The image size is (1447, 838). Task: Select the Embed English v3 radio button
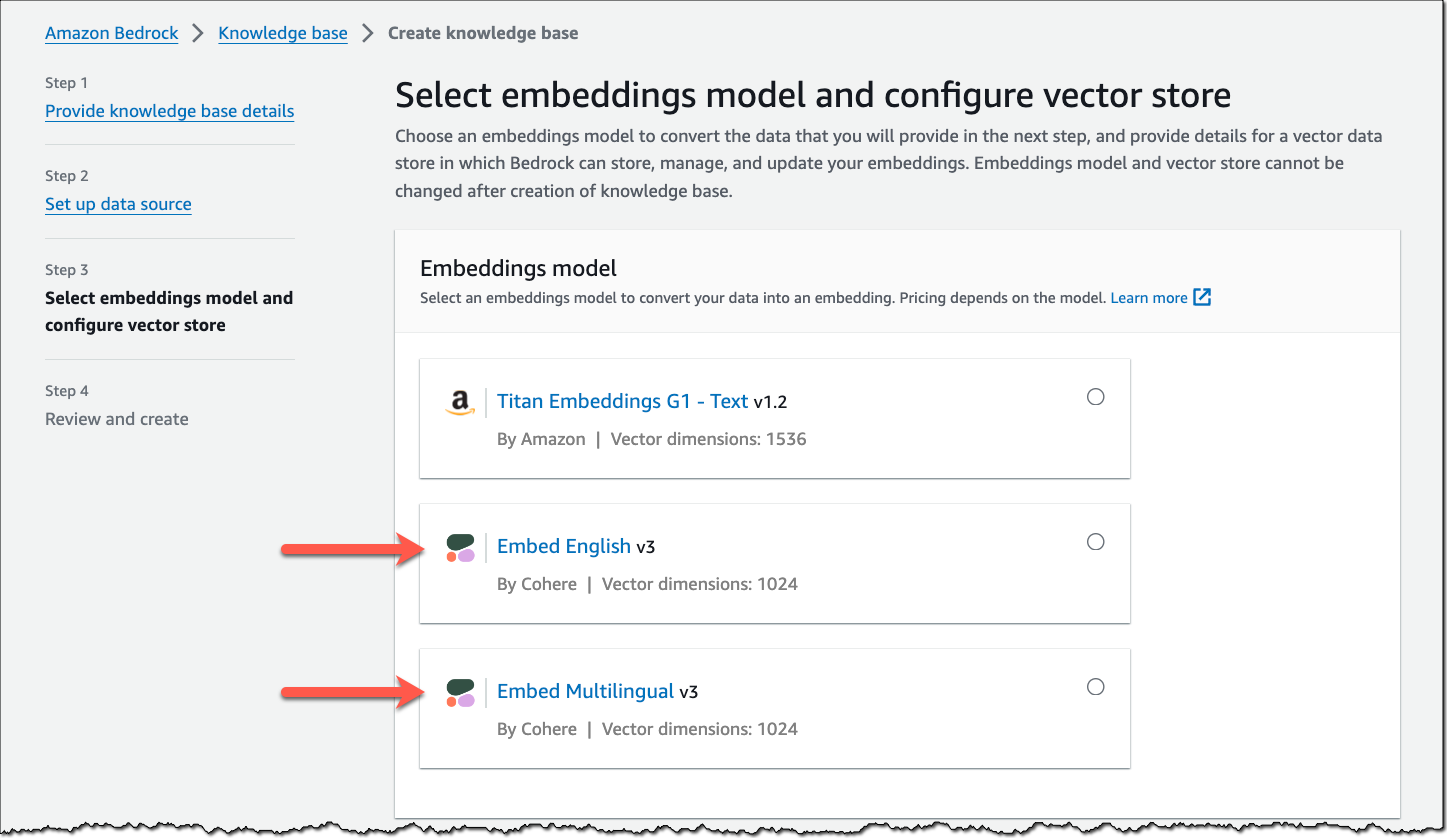point(1095,541)
